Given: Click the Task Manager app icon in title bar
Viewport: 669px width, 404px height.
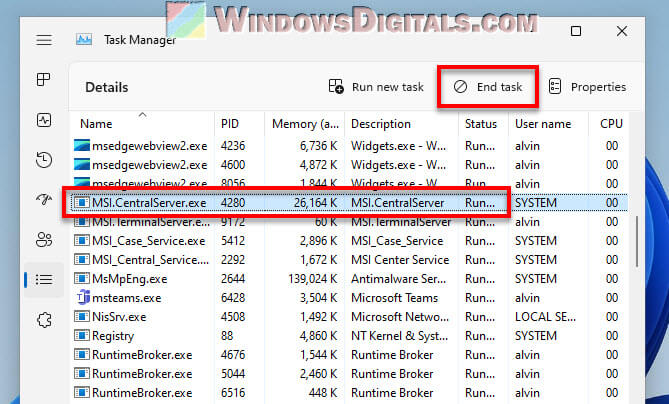Looking at the screenshot, I should (x=84, y=40).
